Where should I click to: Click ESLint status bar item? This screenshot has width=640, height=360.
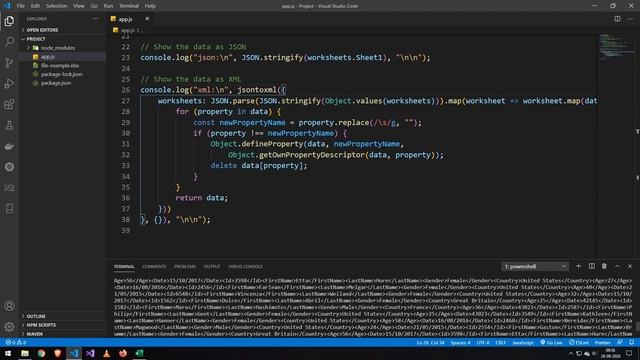[579, 342]
